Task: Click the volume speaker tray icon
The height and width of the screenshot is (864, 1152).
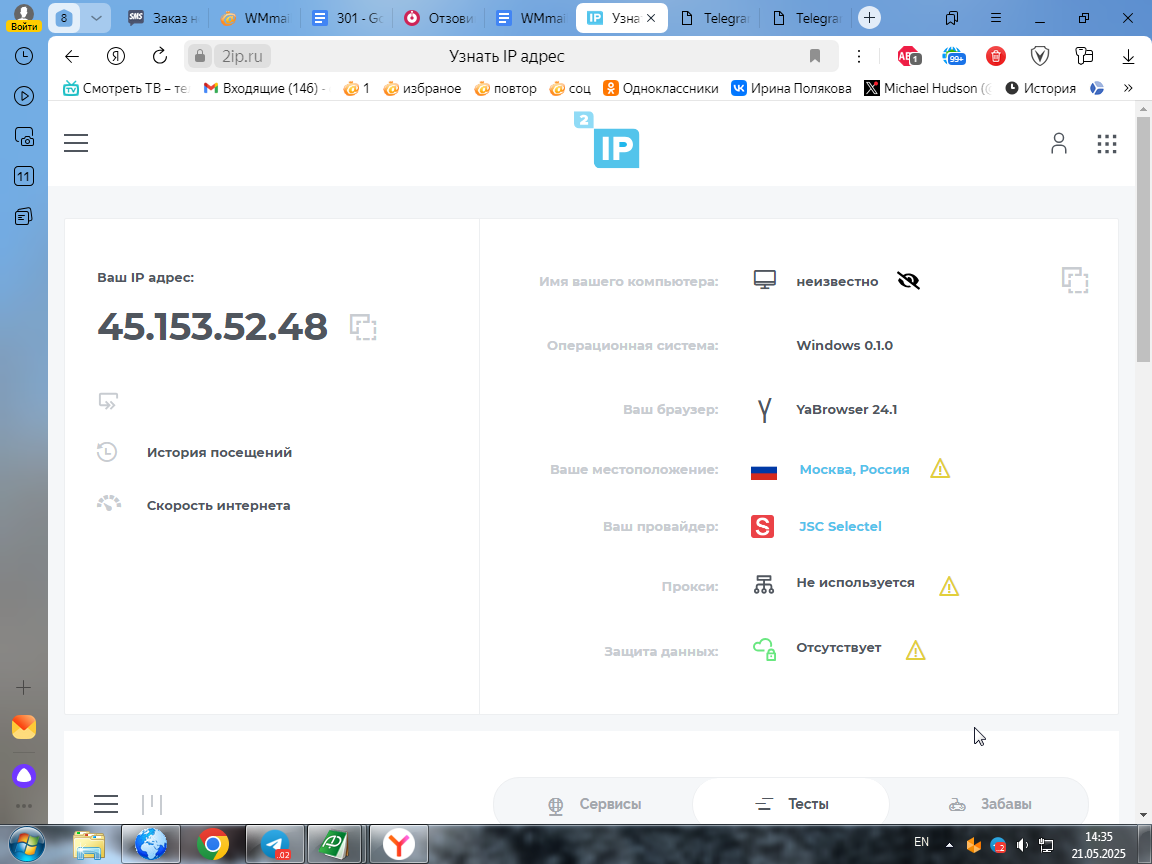Action: [x=1022, y=846]
